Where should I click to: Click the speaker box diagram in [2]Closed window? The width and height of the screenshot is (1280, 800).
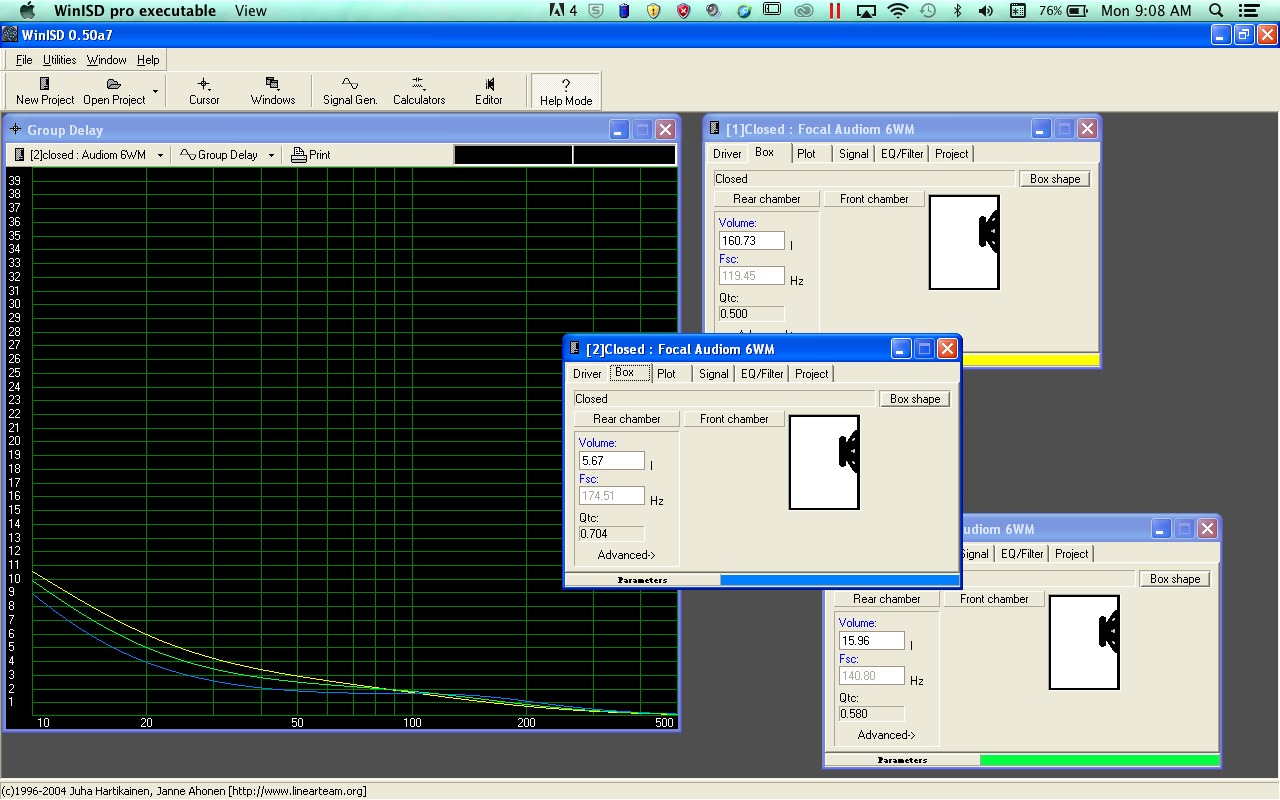[x=824, y=462]
